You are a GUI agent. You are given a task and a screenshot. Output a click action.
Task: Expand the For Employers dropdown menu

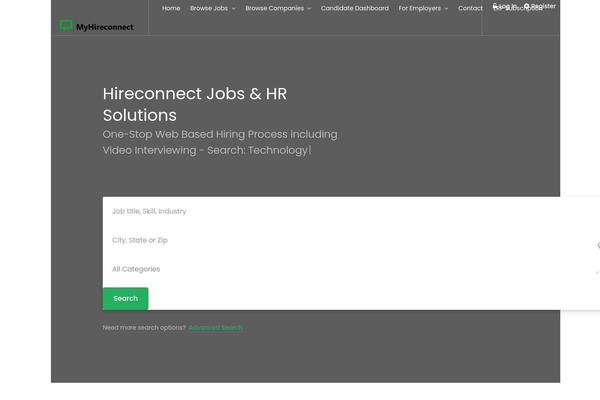pyautogui.click(x=423, y=8)
